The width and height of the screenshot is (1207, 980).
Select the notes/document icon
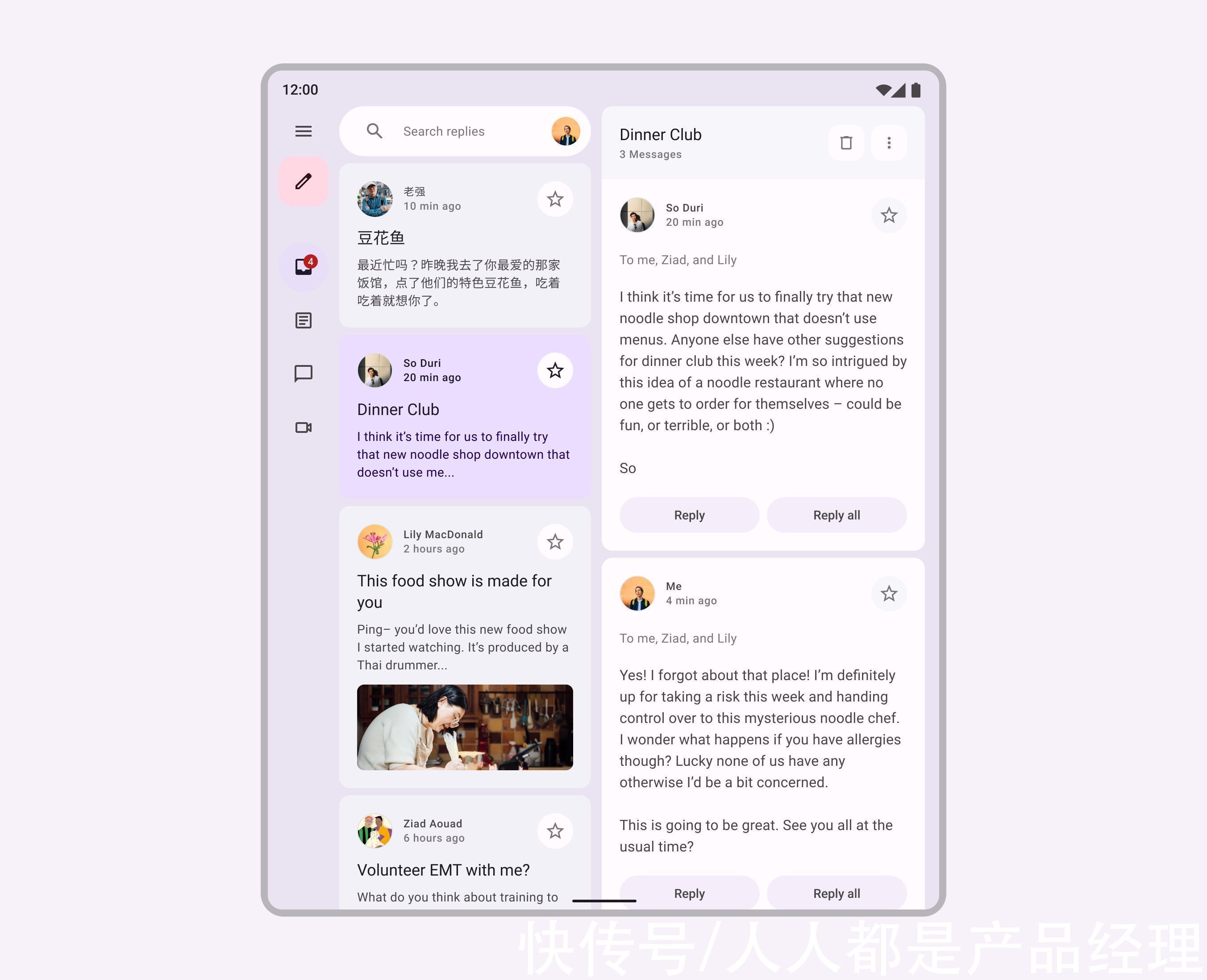(303, 320)
